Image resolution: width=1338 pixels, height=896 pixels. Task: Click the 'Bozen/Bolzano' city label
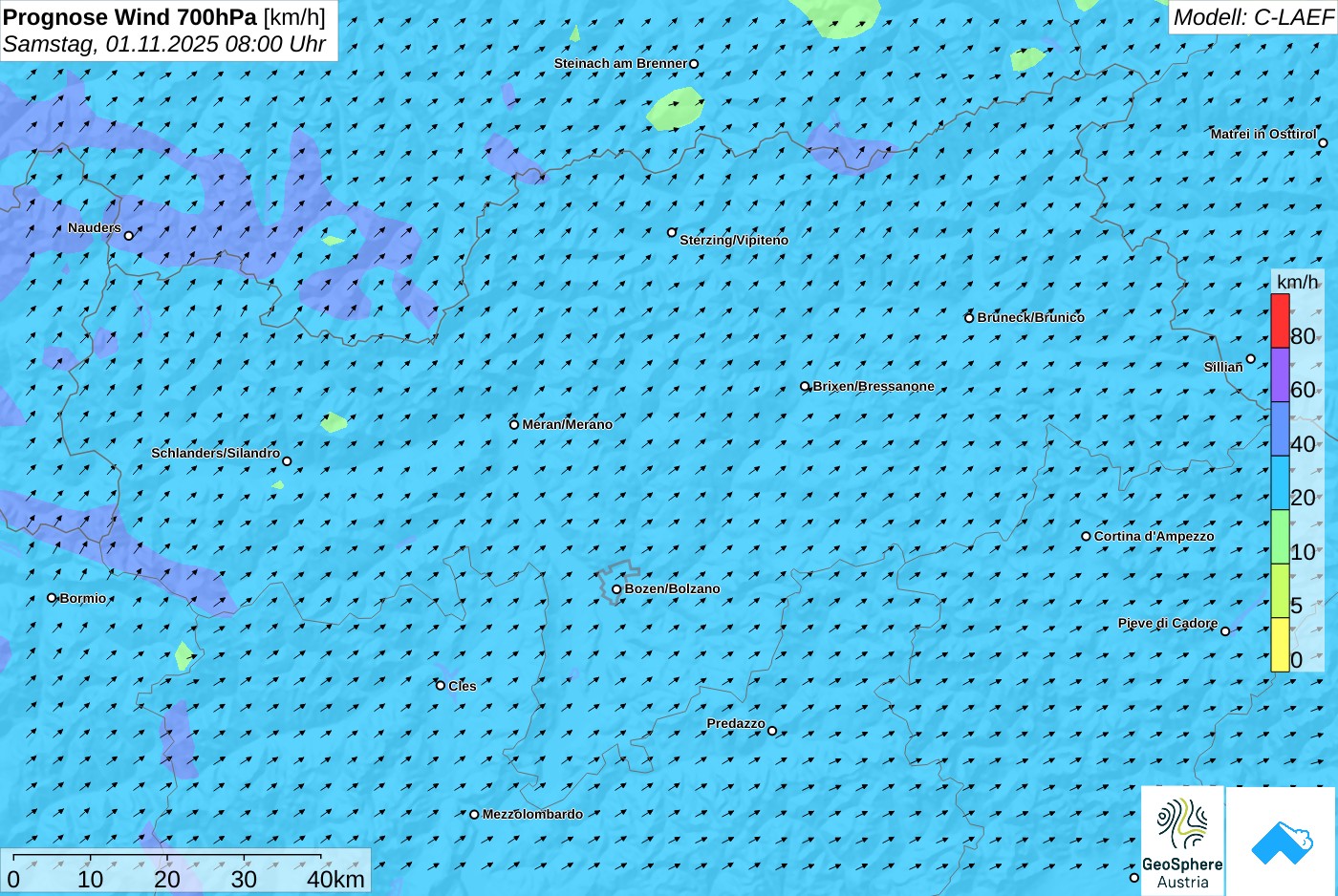tap(673, 589)
